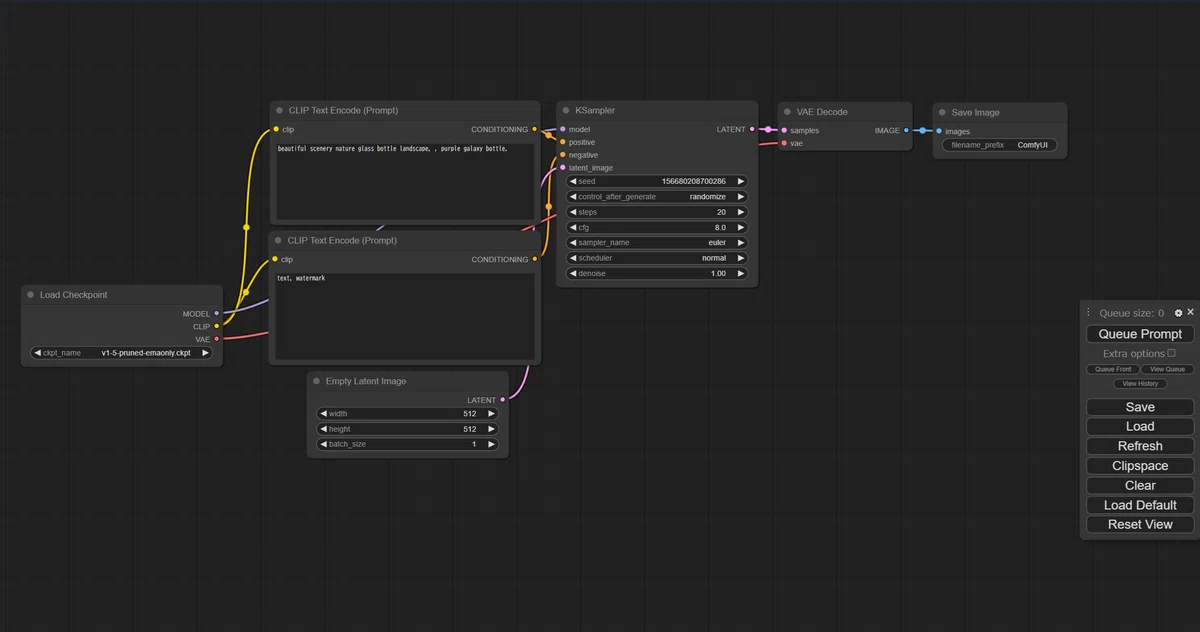Decrease width value with left arrow
The image size is (1200, 632).
click(x=324, y=414)
